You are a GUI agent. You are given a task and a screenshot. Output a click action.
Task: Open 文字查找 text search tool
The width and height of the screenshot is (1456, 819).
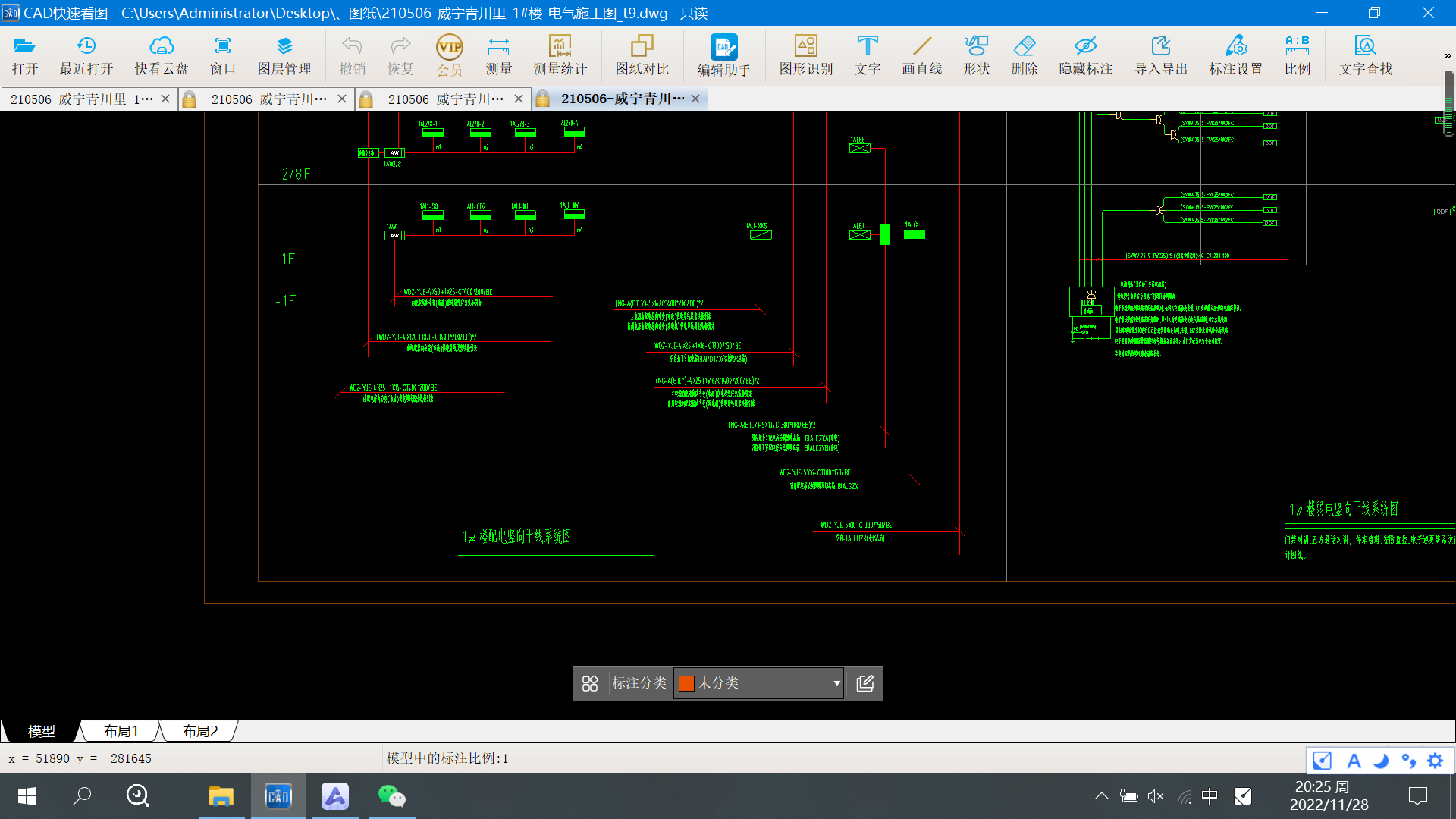point(1365,55)
